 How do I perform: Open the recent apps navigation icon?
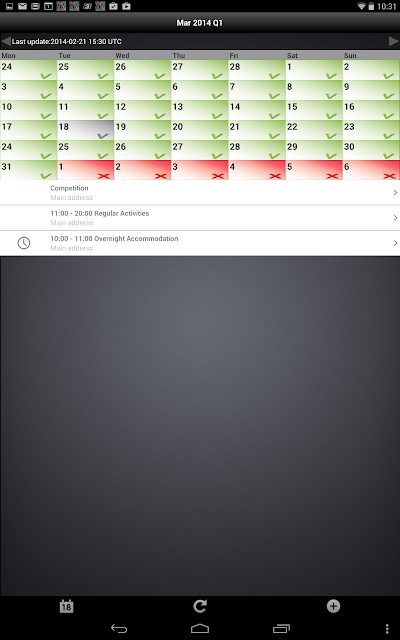[281, 629]
